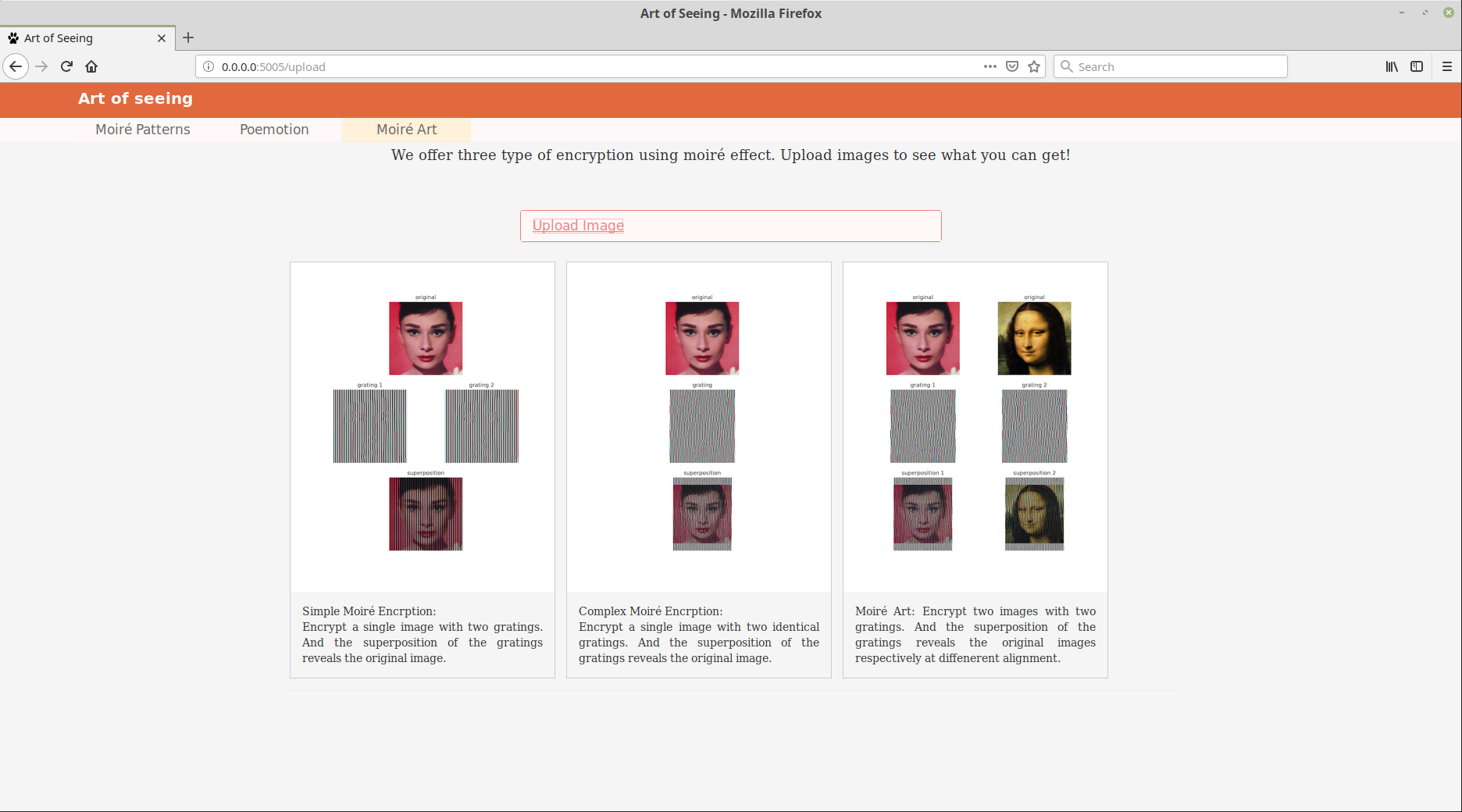Viewport: 1462px width, 812px height.
Task: Click the Simple Moiré Encrption description text
Action: 423,635
